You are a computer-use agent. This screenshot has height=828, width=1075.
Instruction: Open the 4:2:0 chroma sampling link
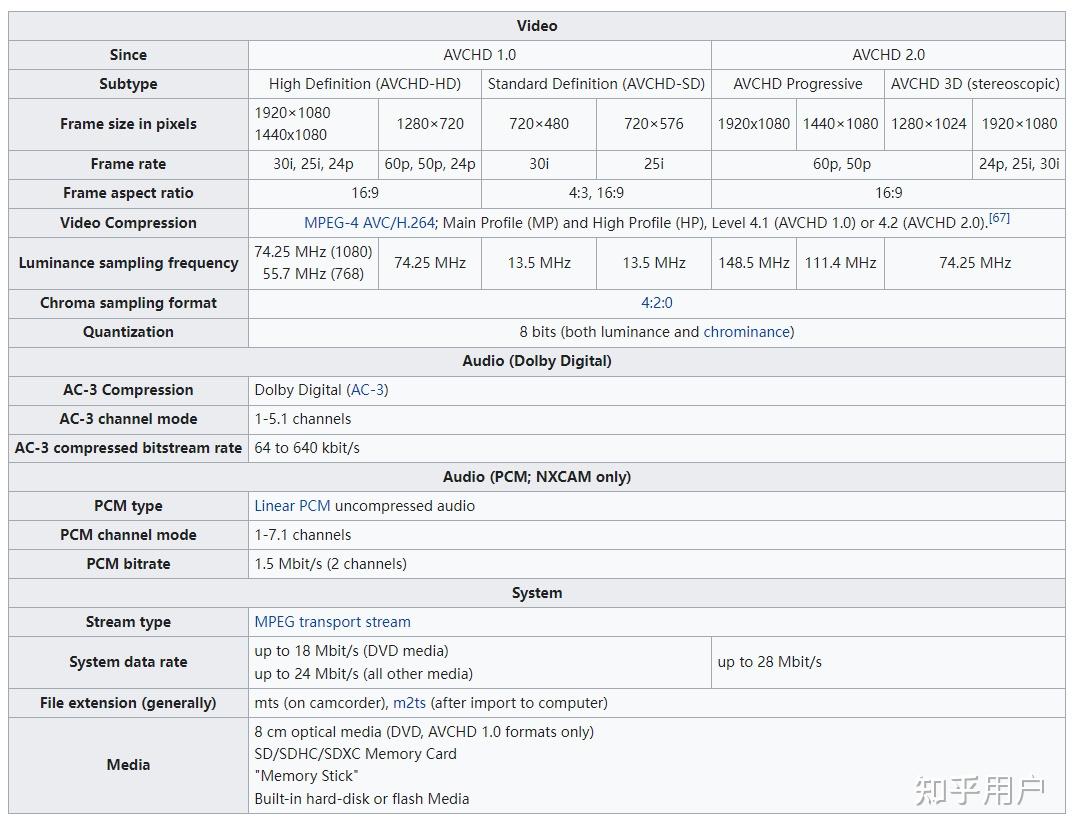coord(656,303)
